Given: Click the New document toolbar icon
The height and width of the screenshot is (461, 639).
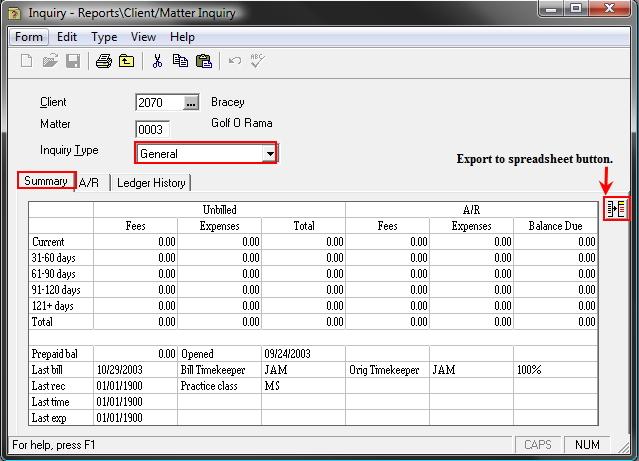Looking at the screenshot, I should 27,61.
